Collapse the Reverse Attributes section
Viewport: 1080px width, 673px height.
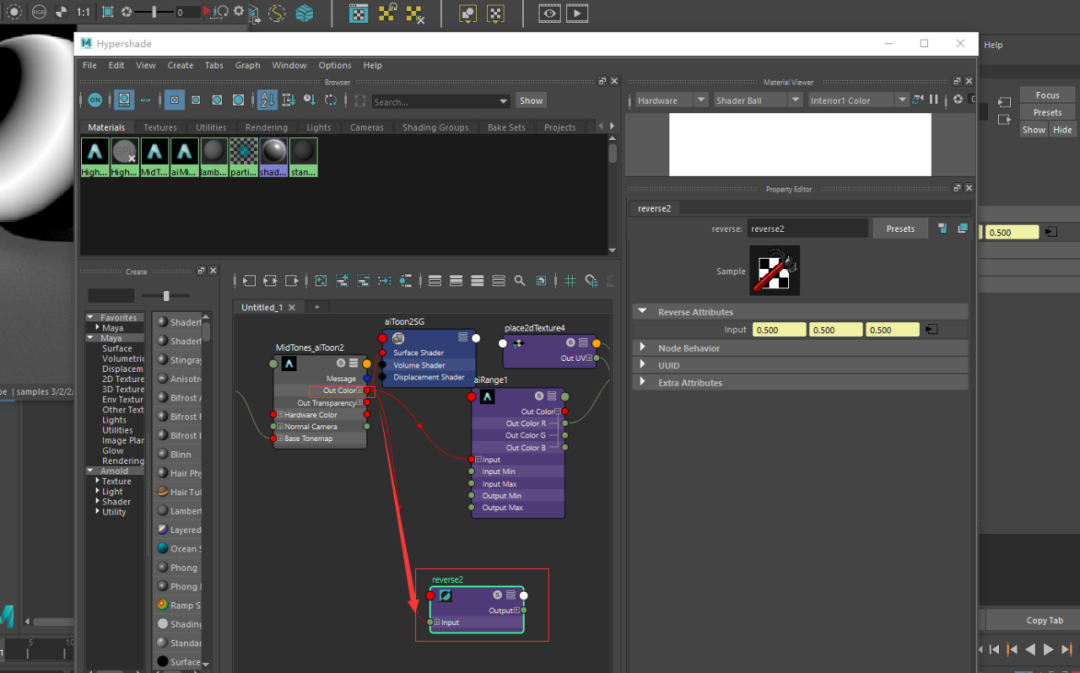click(643, 311)
